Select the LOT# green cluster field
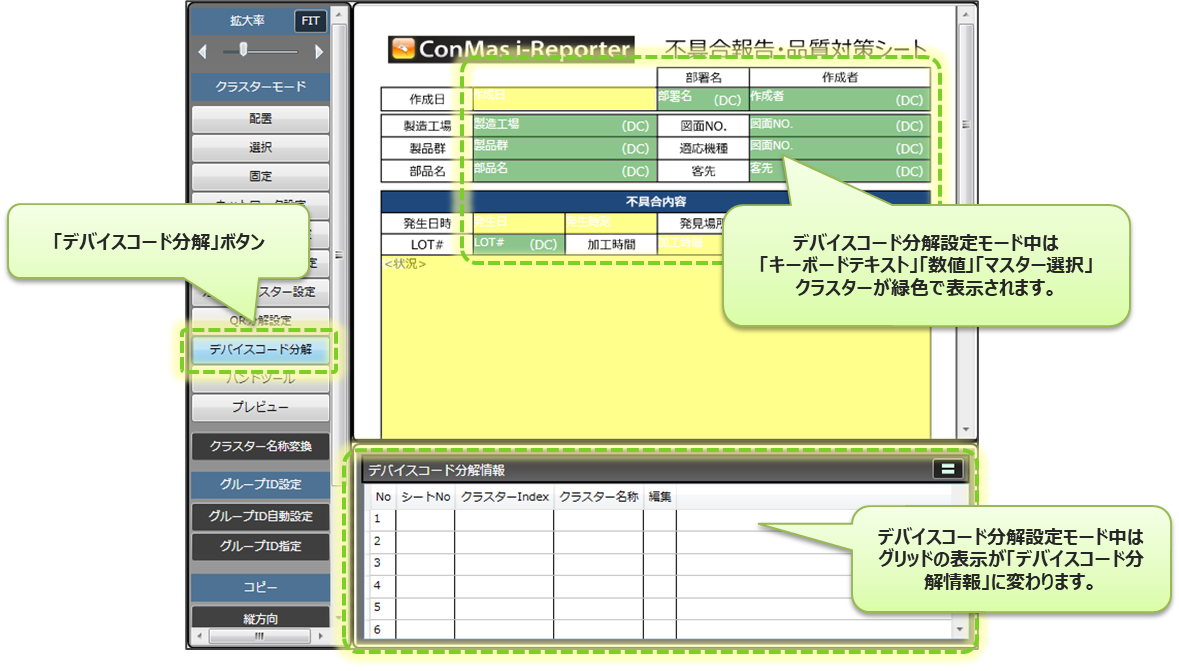Viewport: 1179px width, 671px height. click(518, 244)
